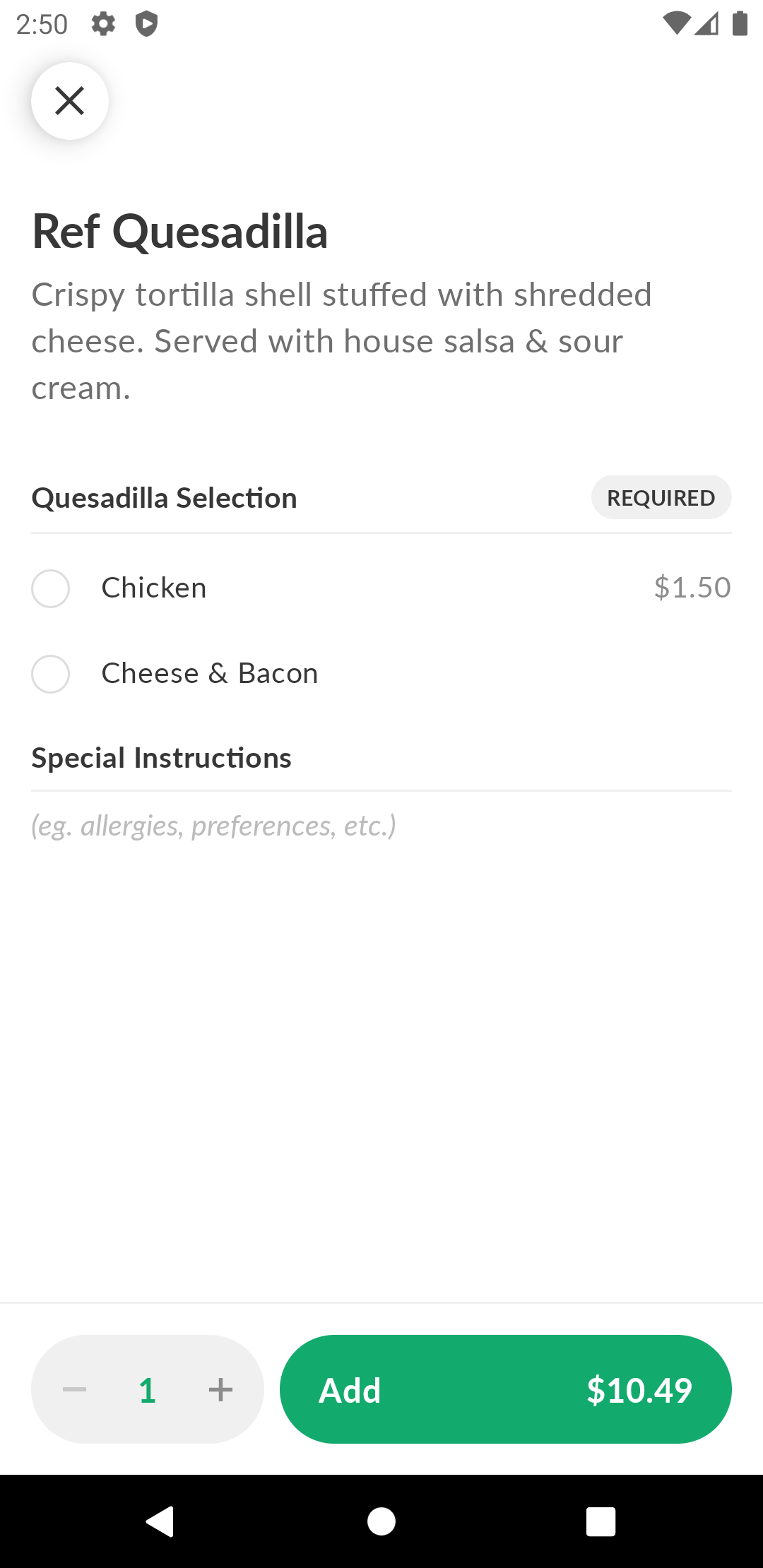Open recent apps with square icon

tap(601, 1521)
